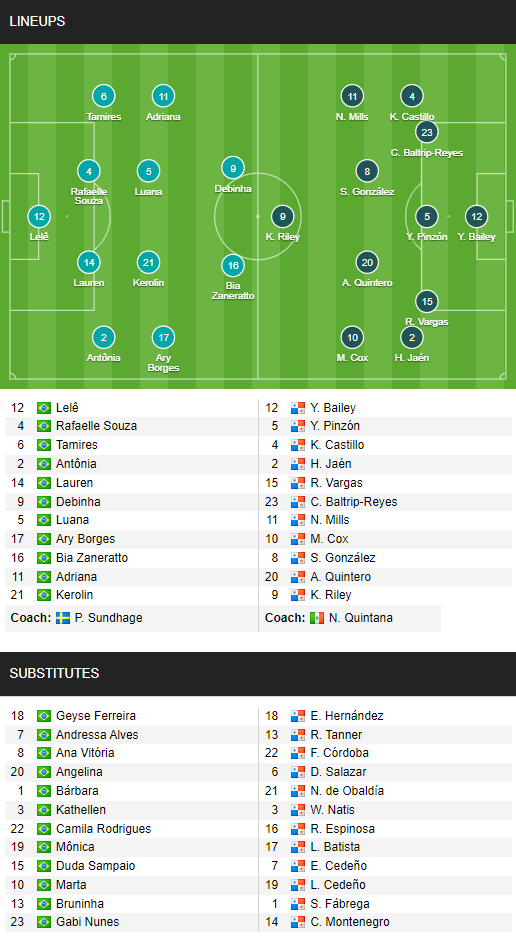The image size is (516, 936).
Task: Open Rafaelle Souza in lineup list
Action: click(x=96, y=426)
